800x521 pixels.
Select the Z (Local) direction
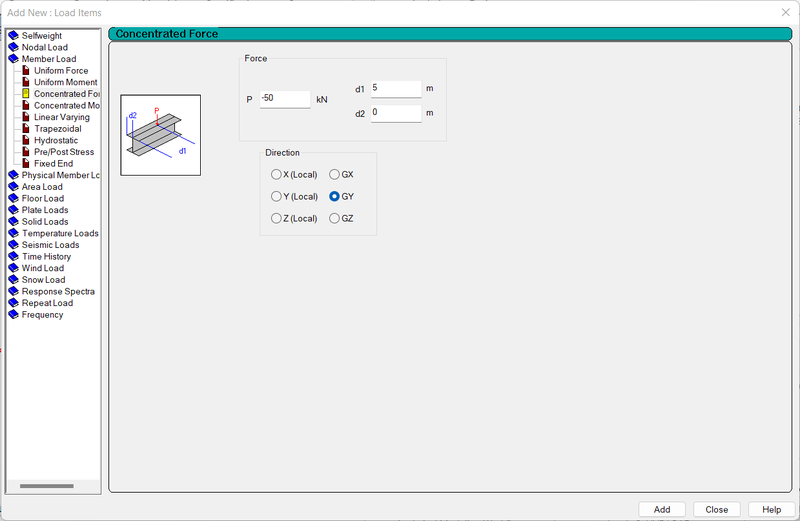(x=276, y=218)
